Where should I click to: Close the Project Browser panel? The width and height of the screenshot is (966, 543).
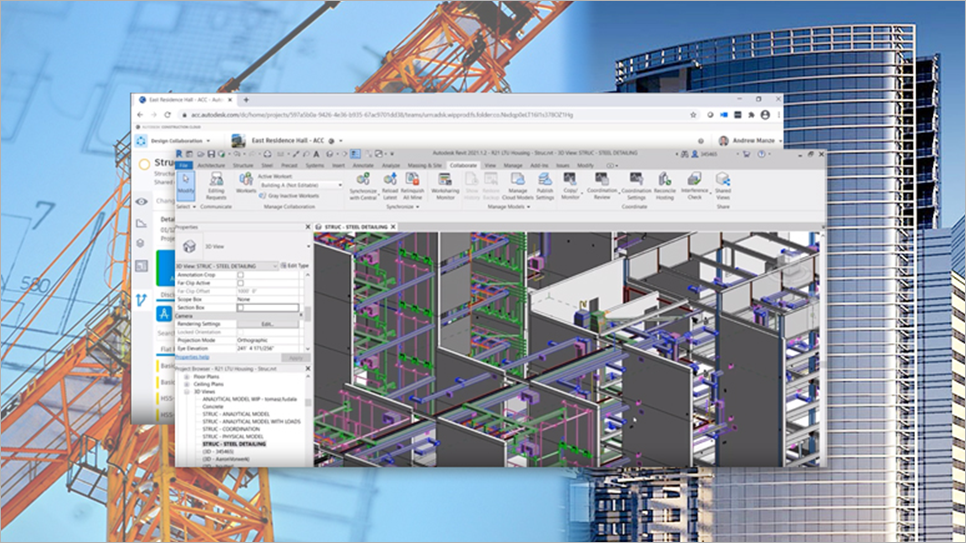click(308, 369)
